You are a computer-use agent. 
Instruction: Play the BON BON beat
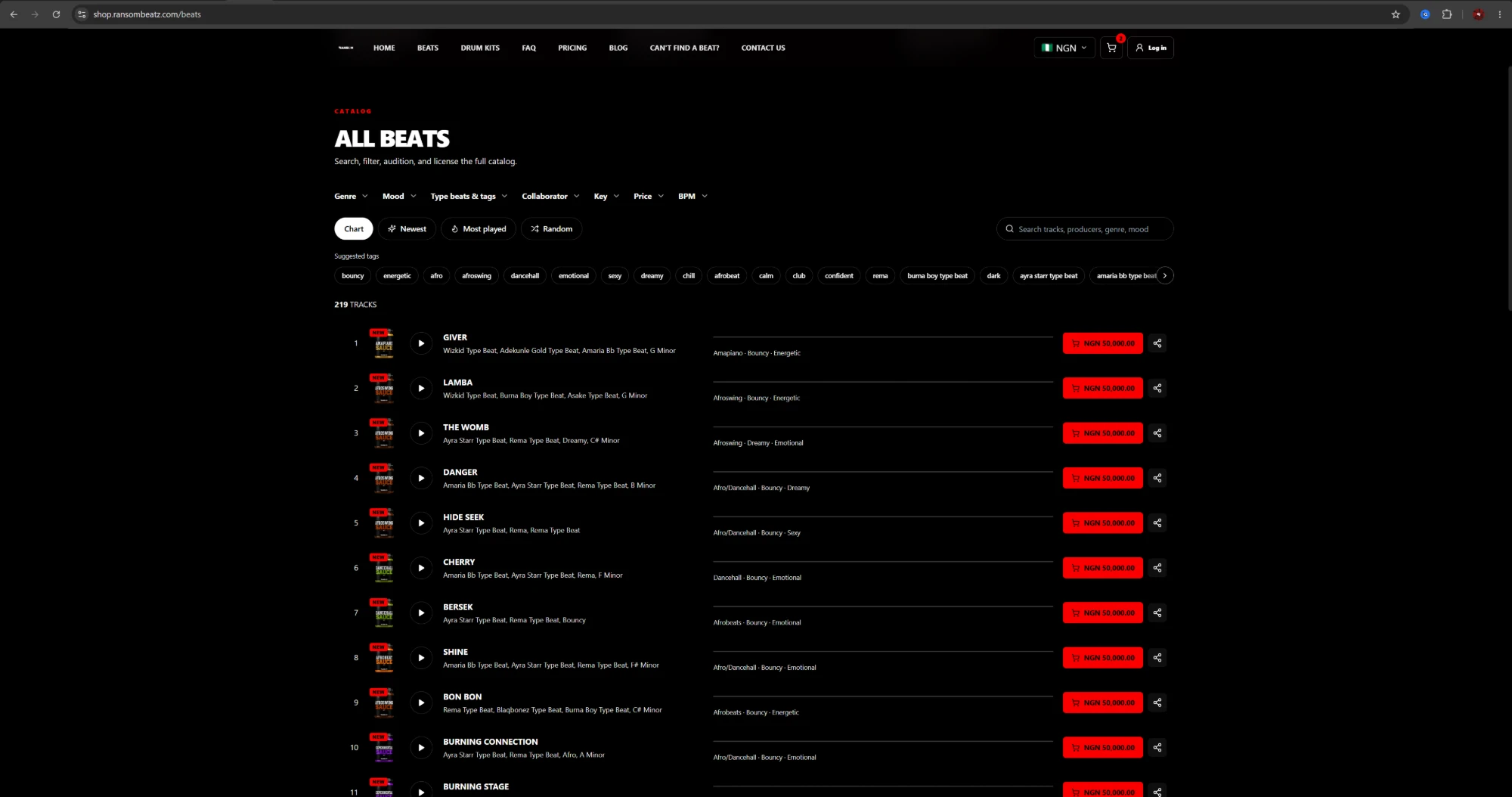click(x=421, y=702)
